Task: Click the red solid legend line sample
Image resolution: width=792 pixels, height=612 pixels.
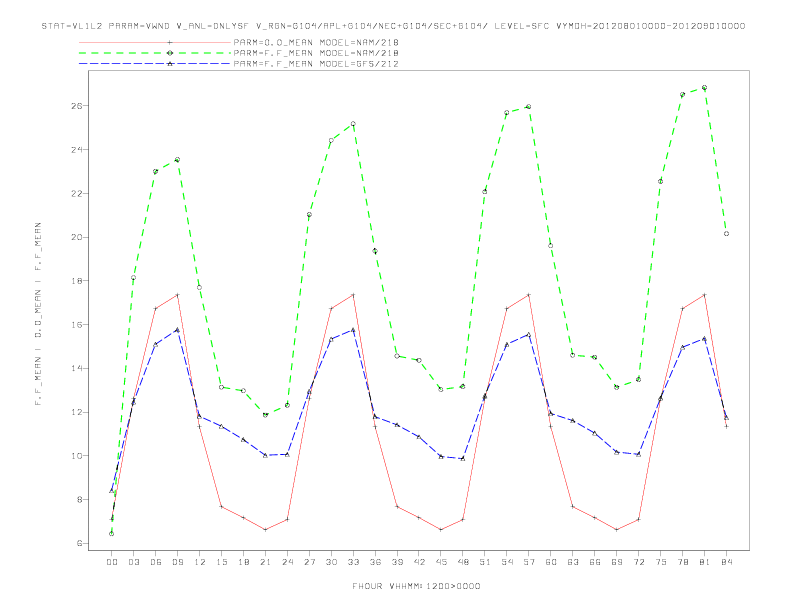Action: coord(155,42)
